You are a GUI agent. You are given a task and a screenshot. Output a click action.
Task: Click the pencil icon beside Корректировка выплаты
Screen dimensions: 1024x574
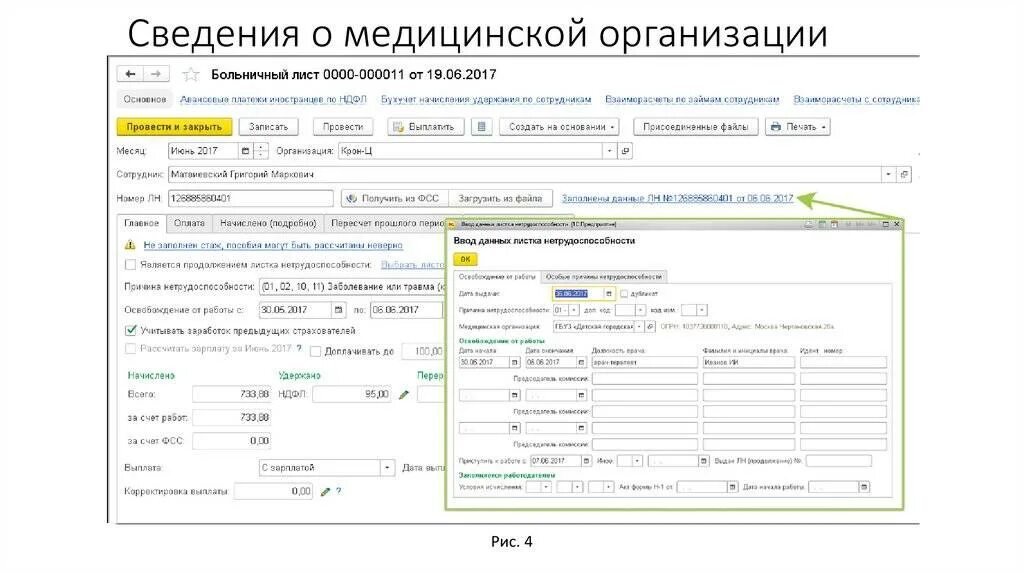pyautogui.click(x=325, y=491)
